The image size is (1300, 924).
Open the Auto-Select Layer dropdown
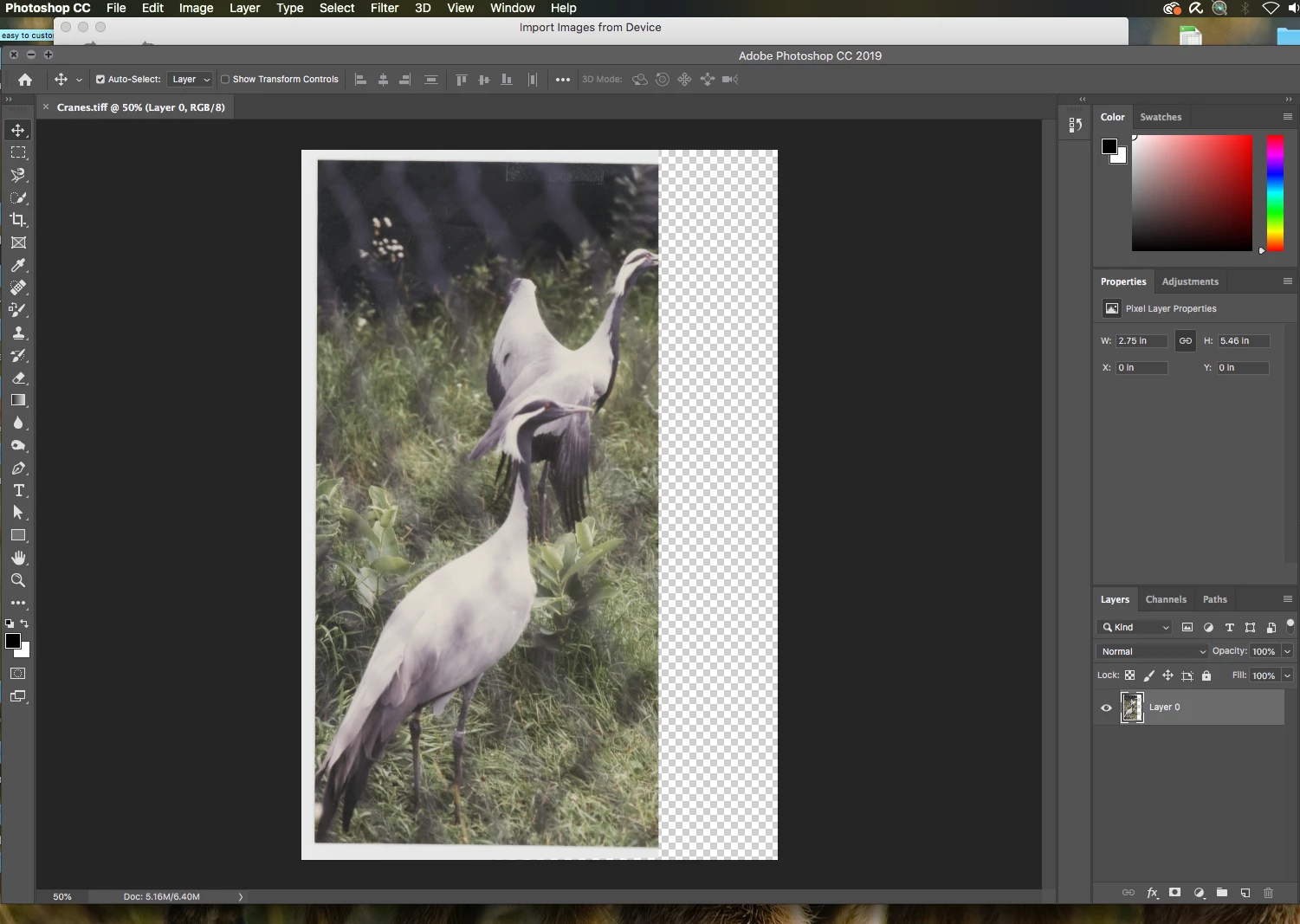click(191, 79)
